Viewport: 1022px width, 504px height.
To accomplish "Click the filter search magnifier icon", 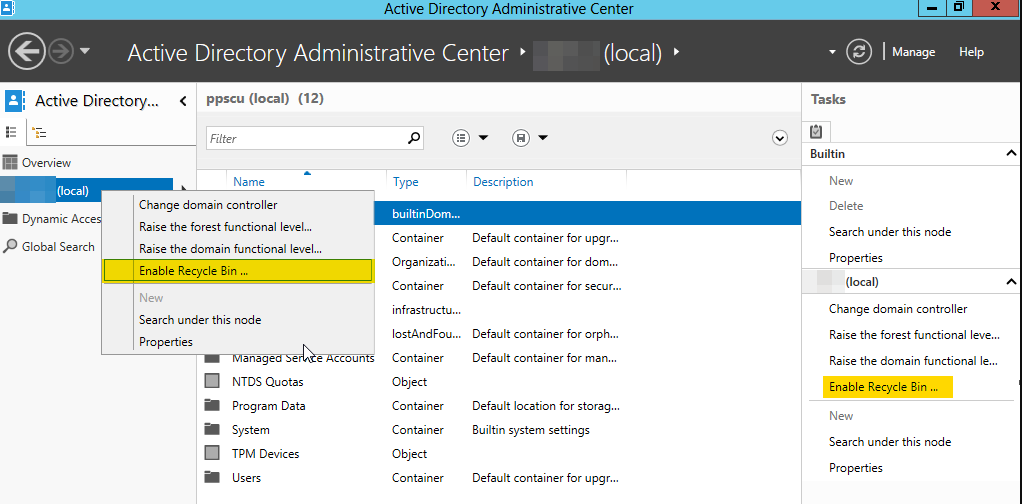I will pos(414,138).
